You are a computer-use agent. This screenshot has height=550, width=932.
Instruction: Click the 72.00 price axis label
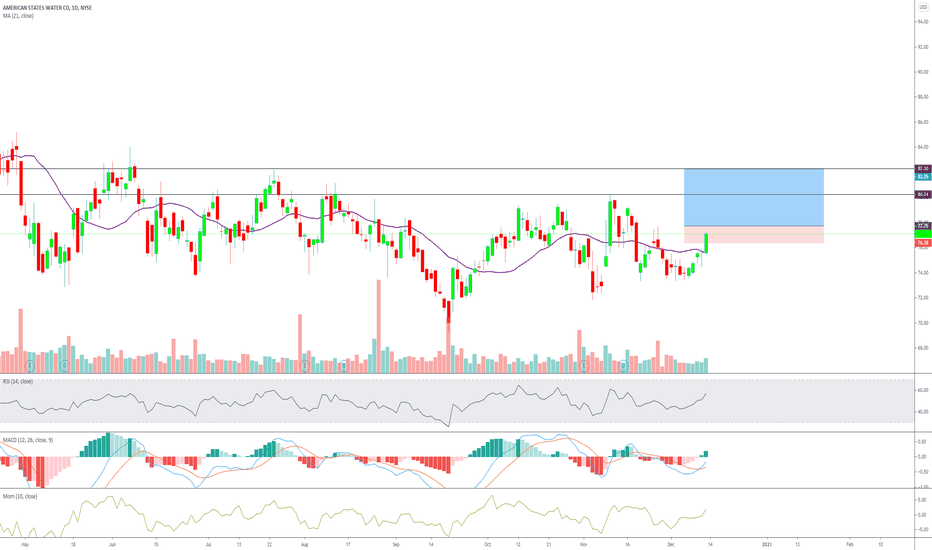(922, 298)
